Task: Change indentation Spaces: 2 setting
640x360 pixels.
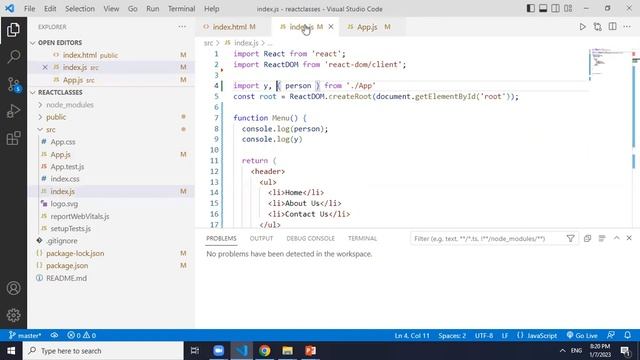Action: click(x=452, y=336)
